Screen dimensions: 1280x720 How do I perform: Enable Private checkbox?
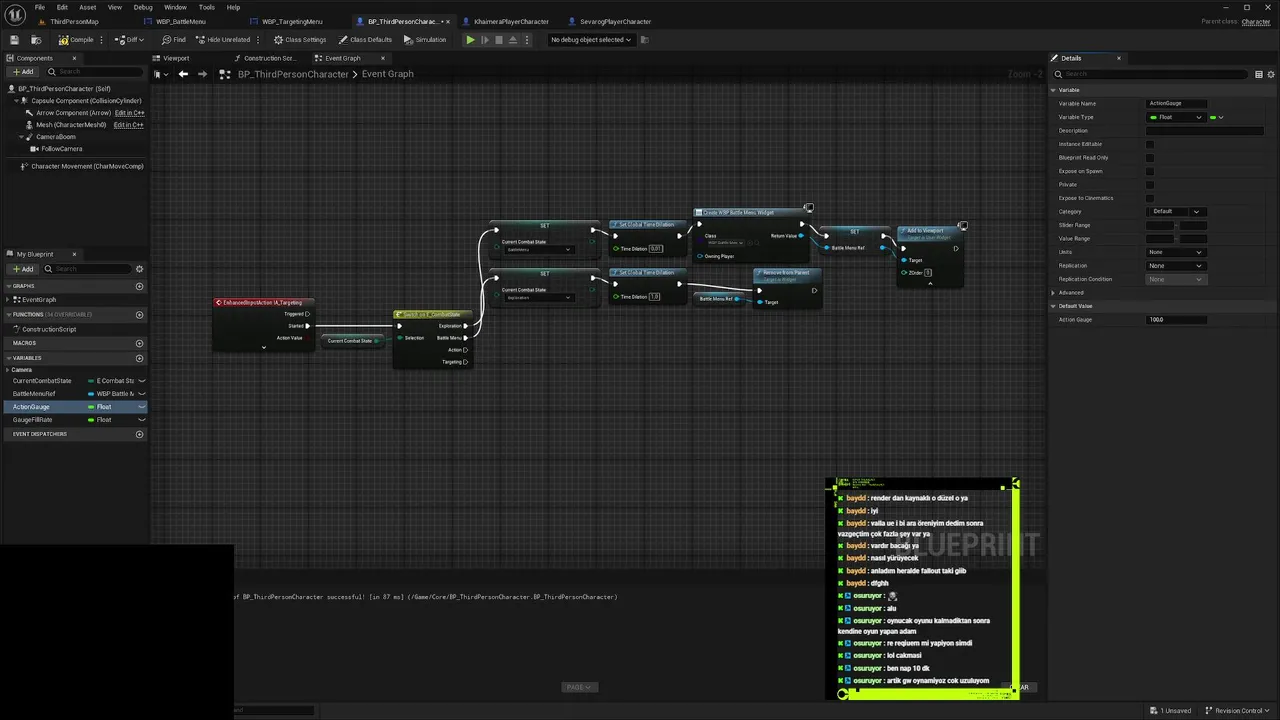point(1149,185)
